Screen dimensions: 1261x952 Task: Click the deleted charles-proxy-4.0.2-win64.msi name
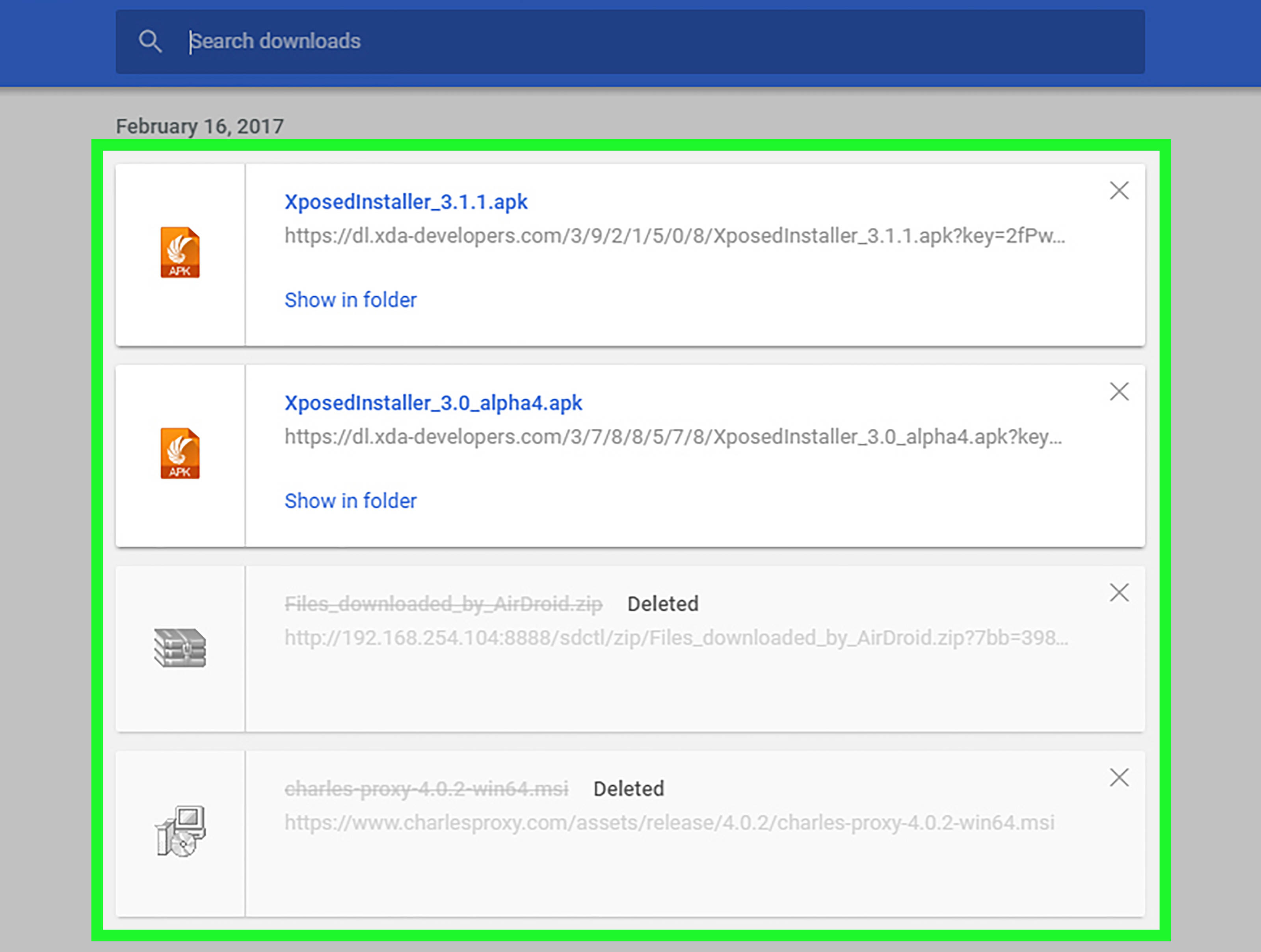[x=426, y=789]
